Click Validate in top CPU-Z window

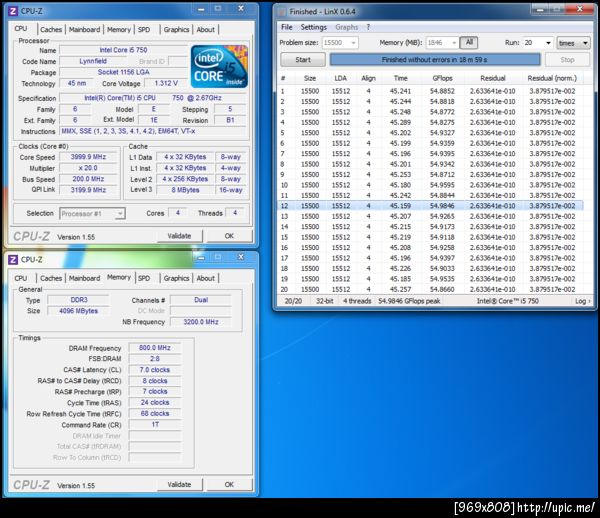pos(179,236)
